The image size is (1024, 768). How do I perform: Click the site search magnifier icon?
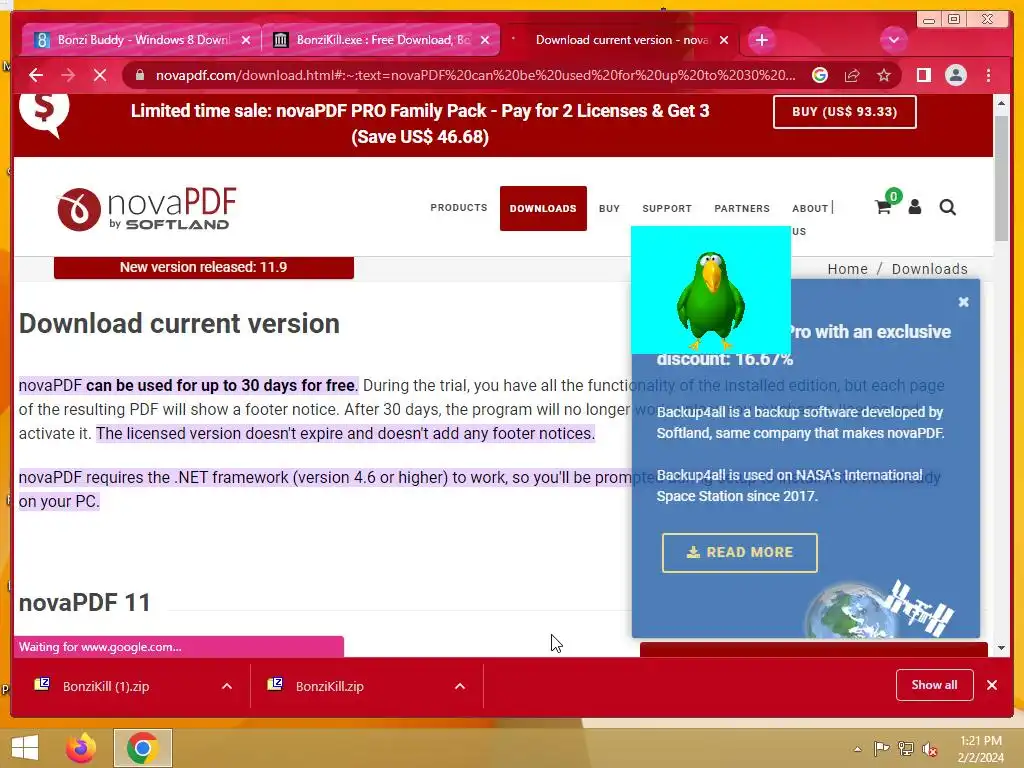point(948,208)
